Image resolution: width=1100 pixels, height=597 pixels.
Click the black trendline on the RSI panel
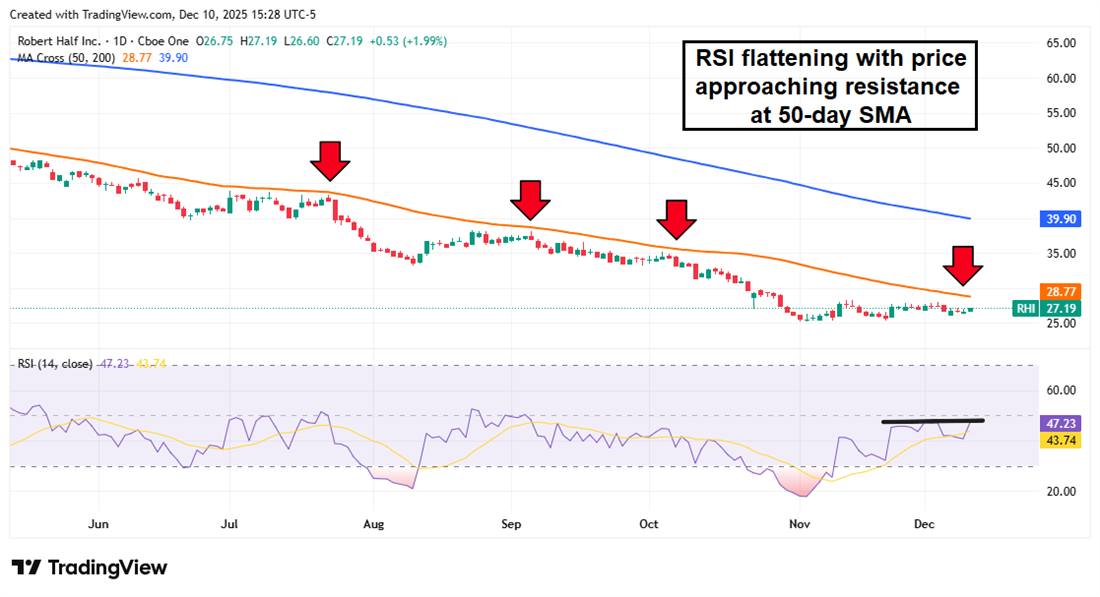932,422
